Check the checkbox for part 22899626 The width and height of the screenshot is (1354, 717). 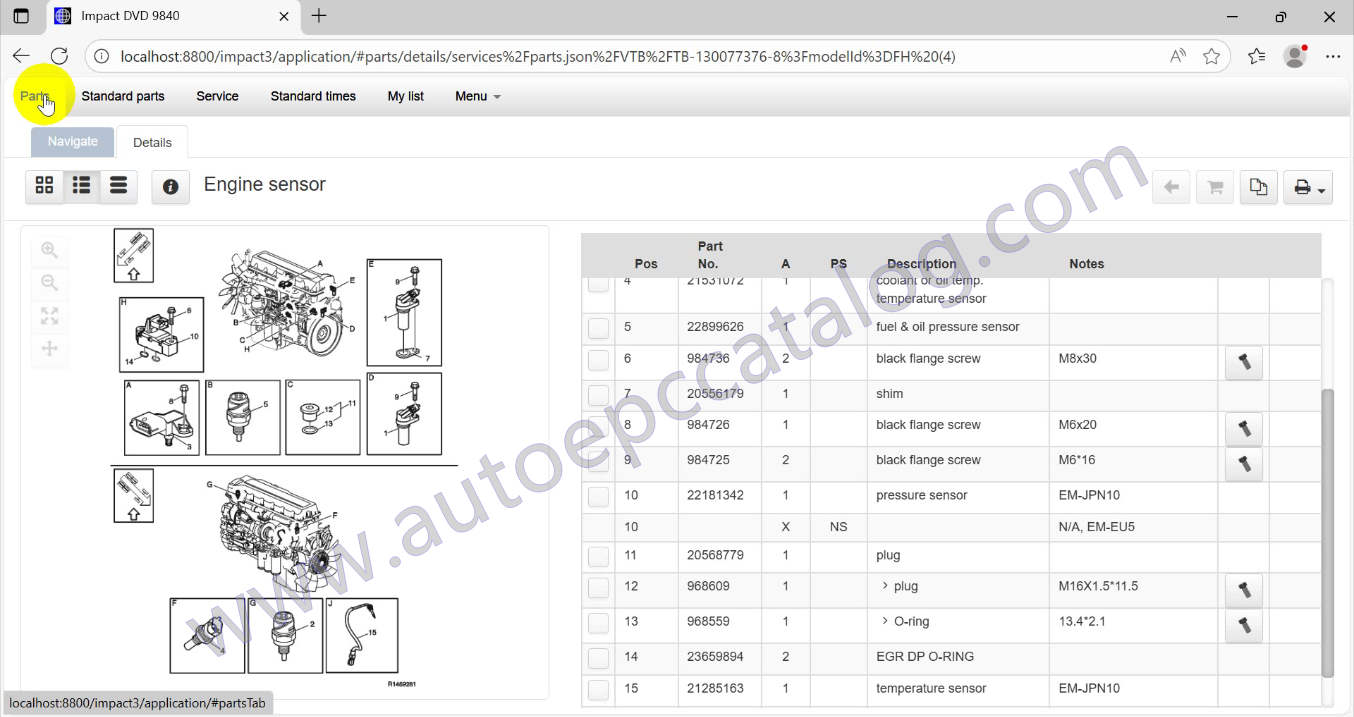click(x=597, y=327)
